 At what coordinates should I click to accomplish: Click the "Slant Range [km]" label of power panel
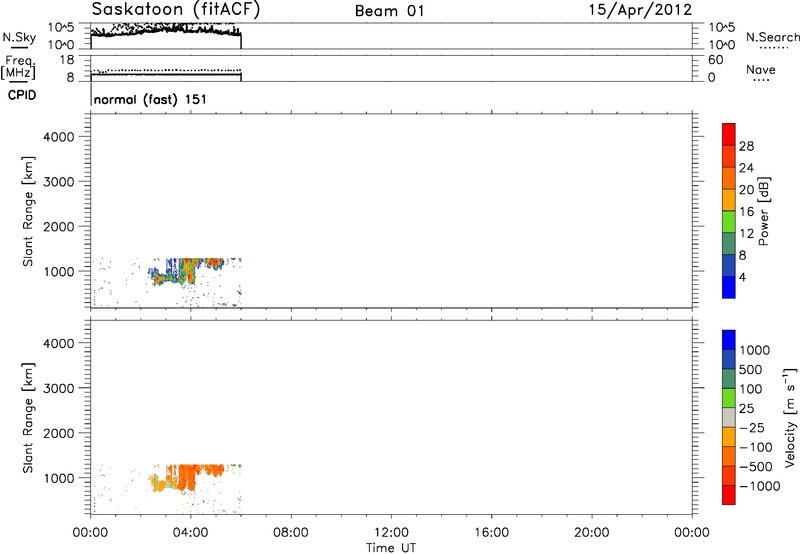point(28,211)
